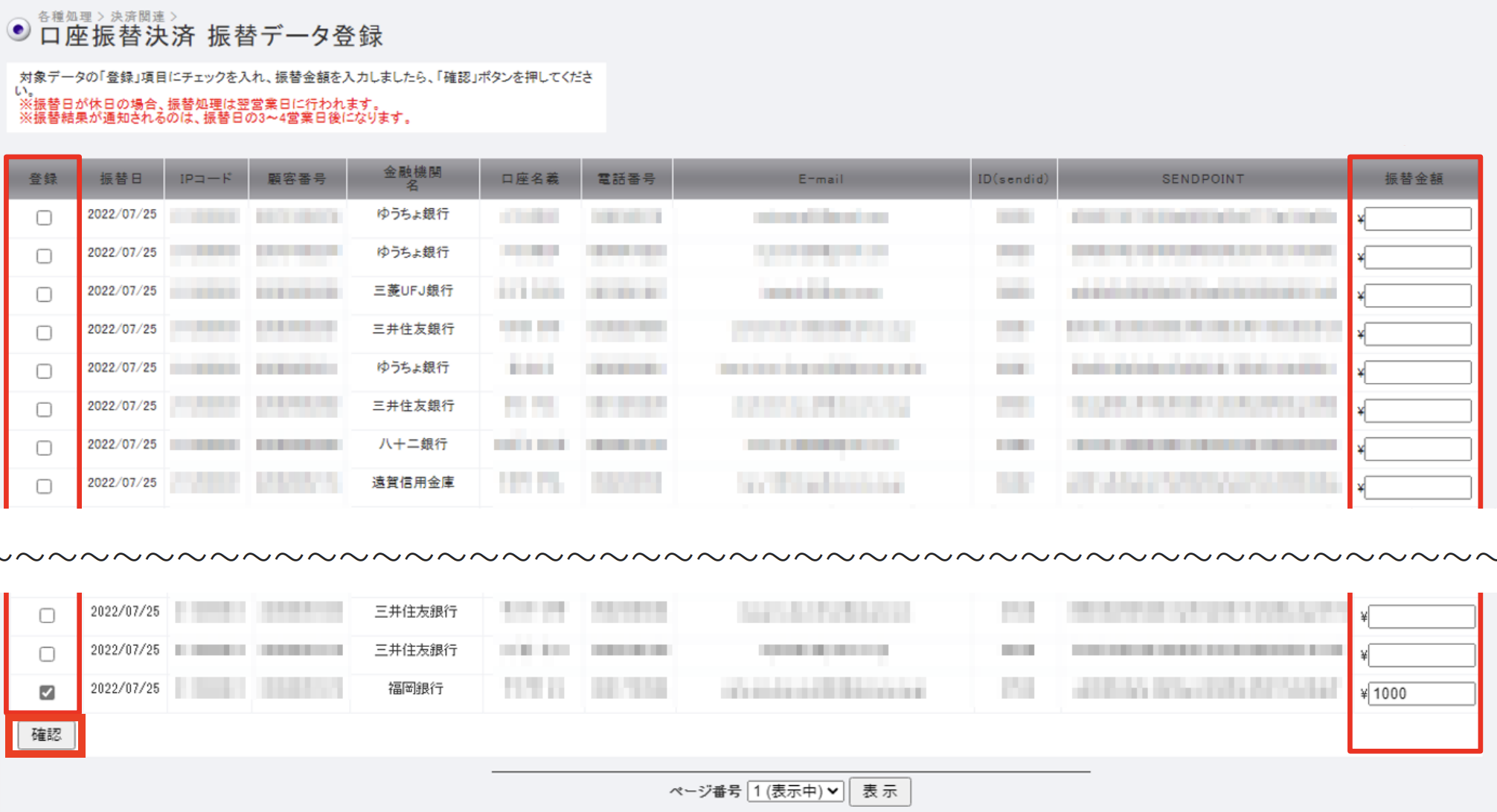Click the ページ番号 label text
The image size is (1497, 812).
pos(705,791)
